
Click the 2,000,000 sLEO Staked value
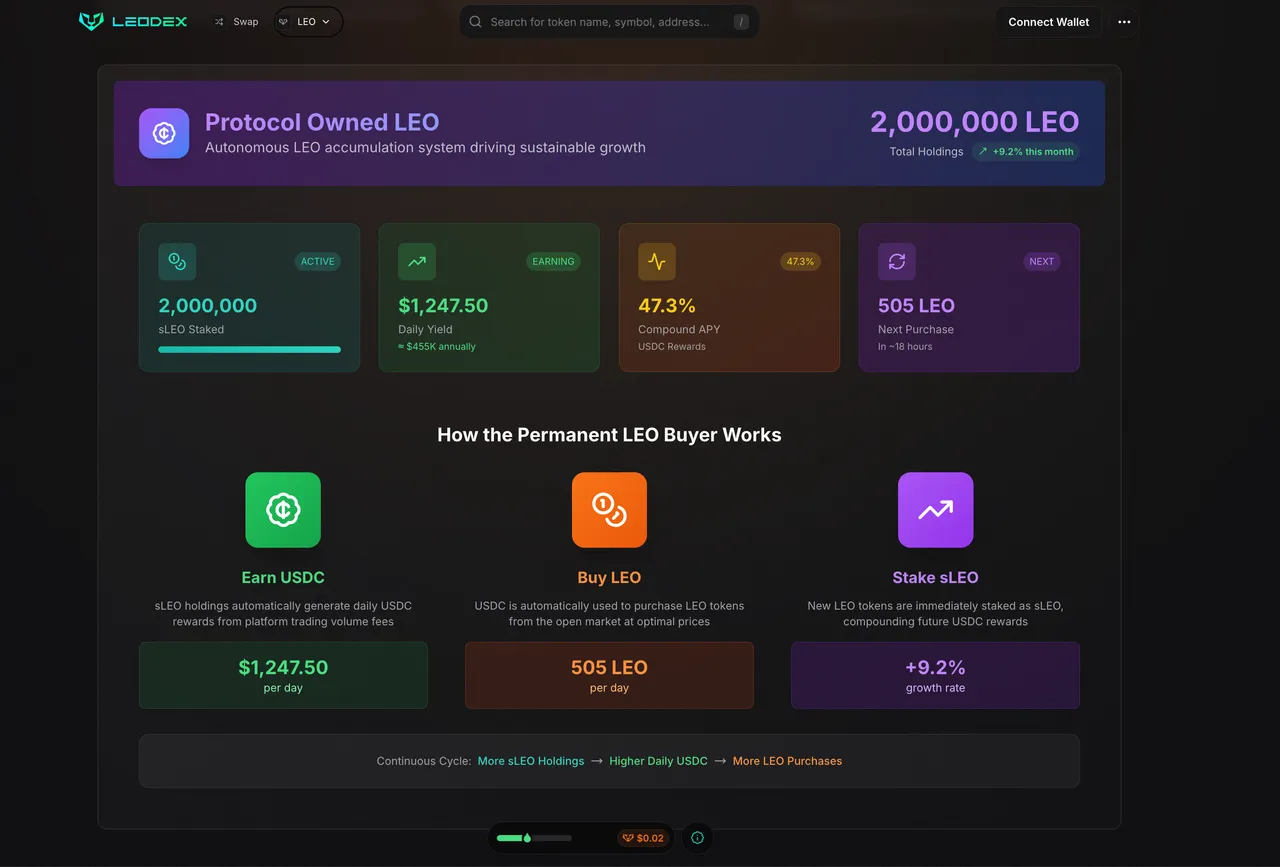pyautogui.click(x=207, y=306)
